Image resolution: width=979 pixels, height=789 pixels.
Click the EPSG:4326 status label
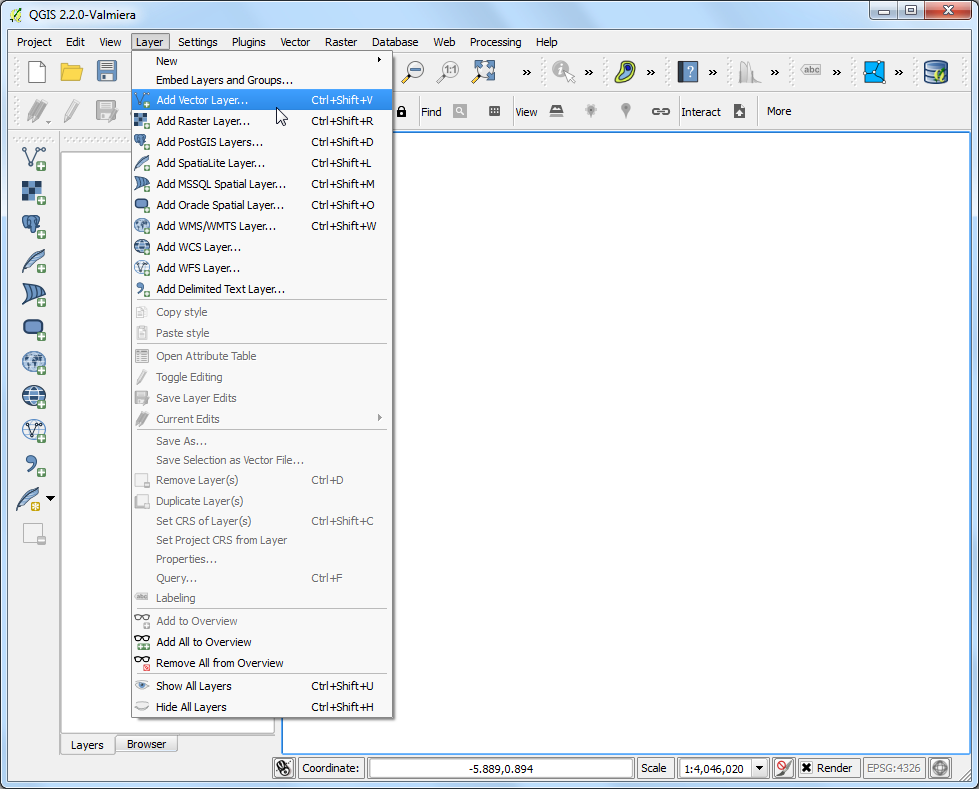click(x=893, y=768)
